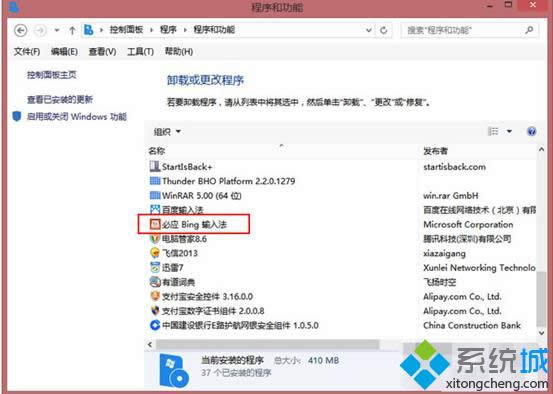Click the 有道词典 program icon
Image resolution: width=553 pixels, height=394 pixels.
point(154,282)
